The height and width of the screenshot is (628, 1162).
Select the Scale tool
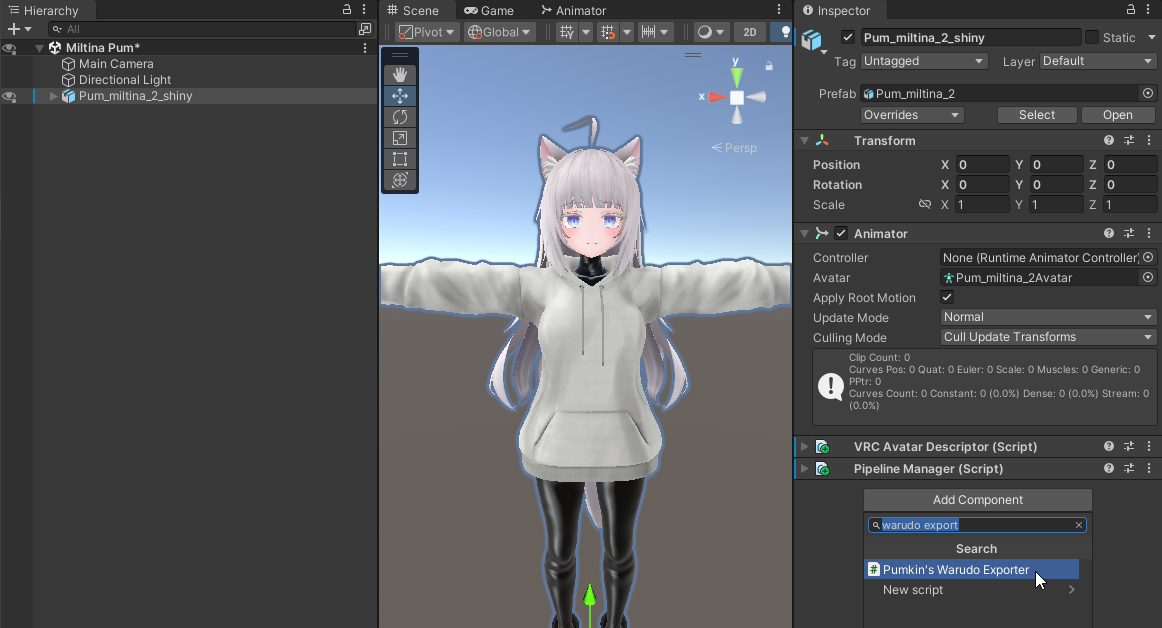399,138
